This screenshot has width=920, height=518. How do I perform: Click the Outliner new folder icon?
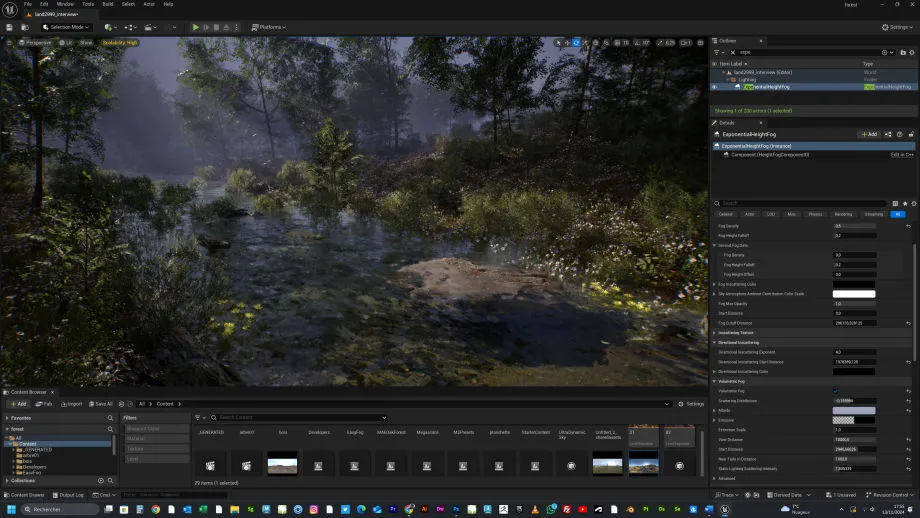[903, 52]
